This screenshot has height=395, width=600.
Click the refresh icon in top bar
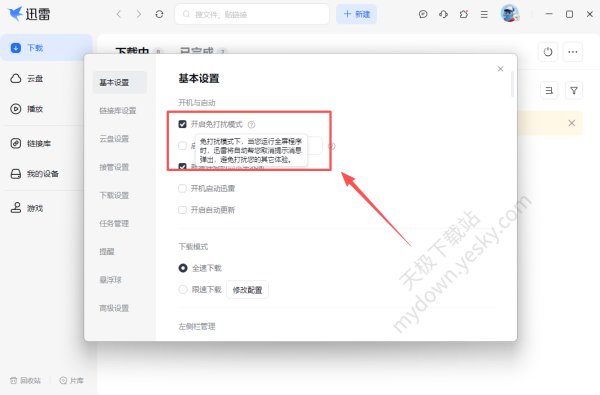159,14
